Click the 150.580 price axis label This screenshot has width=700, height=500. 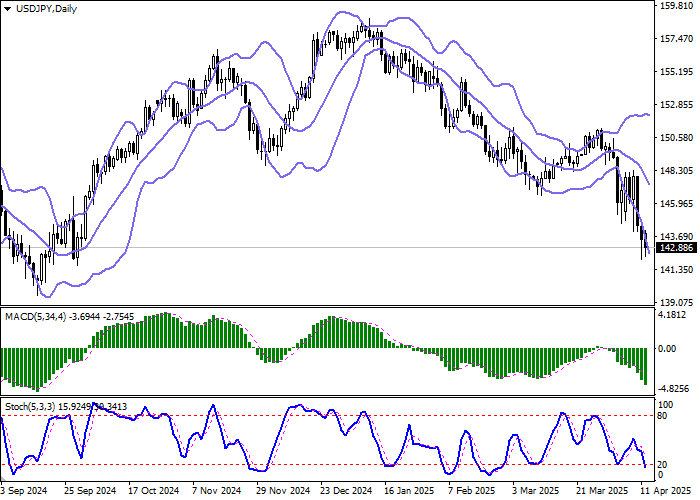677,138
